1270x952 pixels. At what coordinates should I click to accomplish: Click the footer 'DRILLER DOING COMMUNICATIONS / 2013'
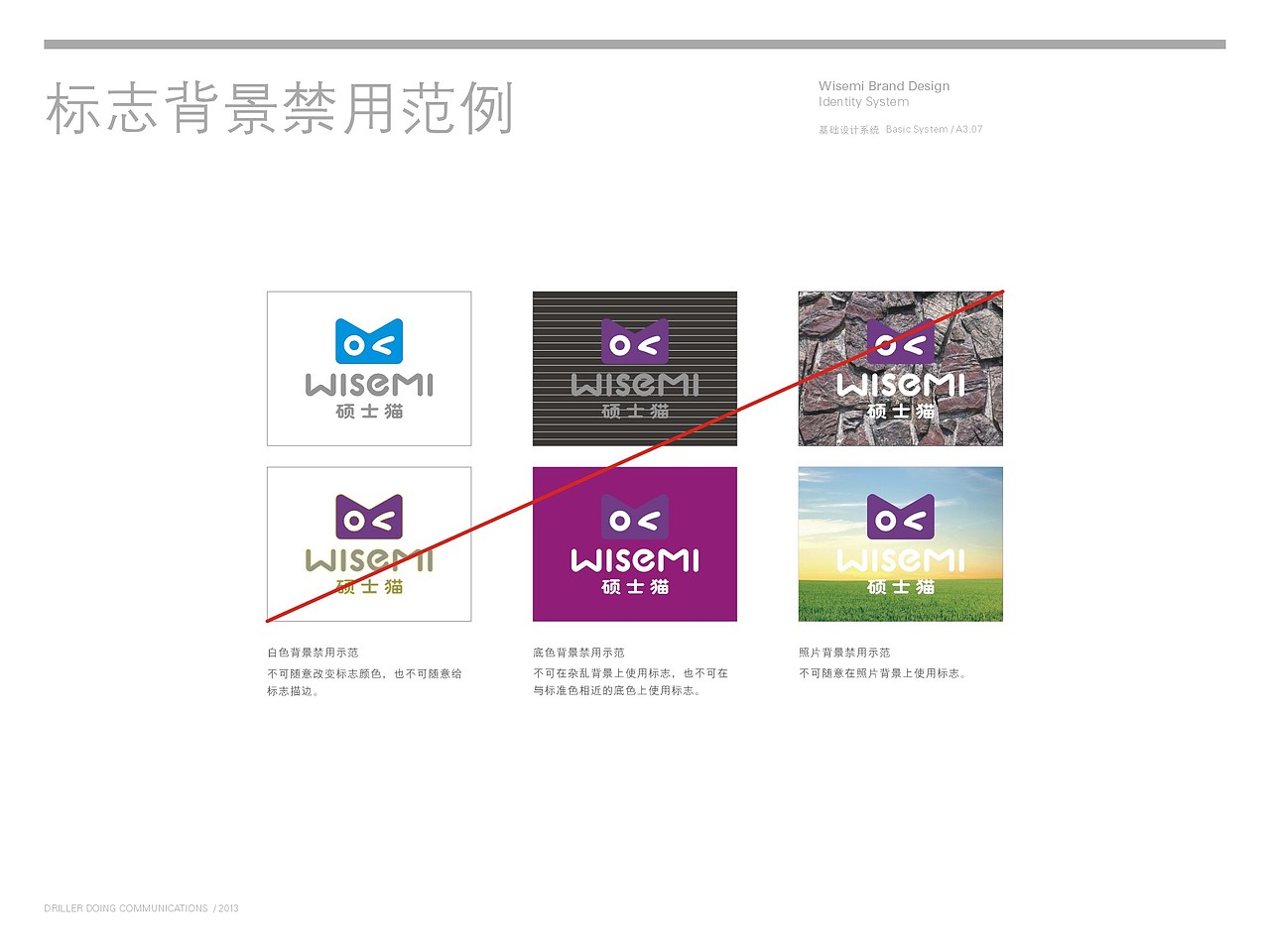[141, 908]
